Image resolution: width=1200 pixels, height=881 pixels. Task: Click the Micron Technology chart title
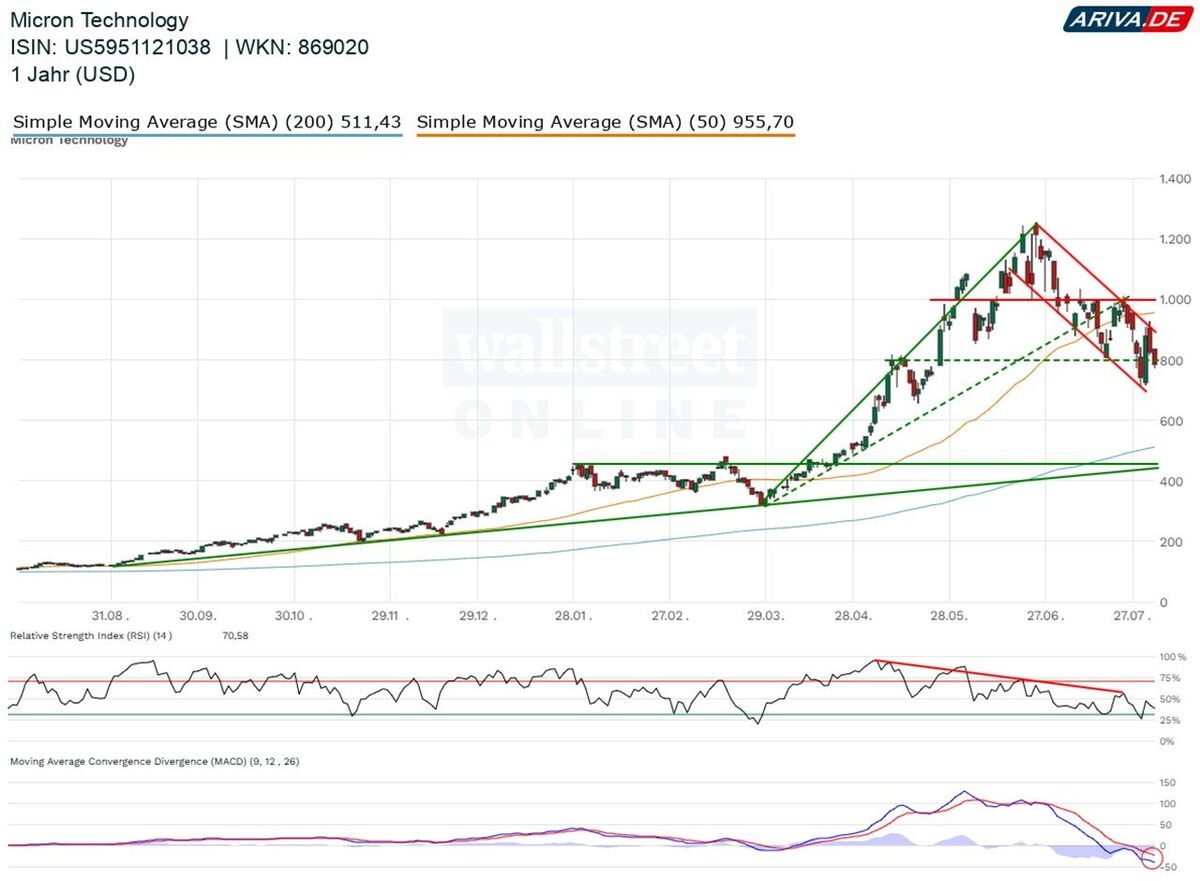99,20
